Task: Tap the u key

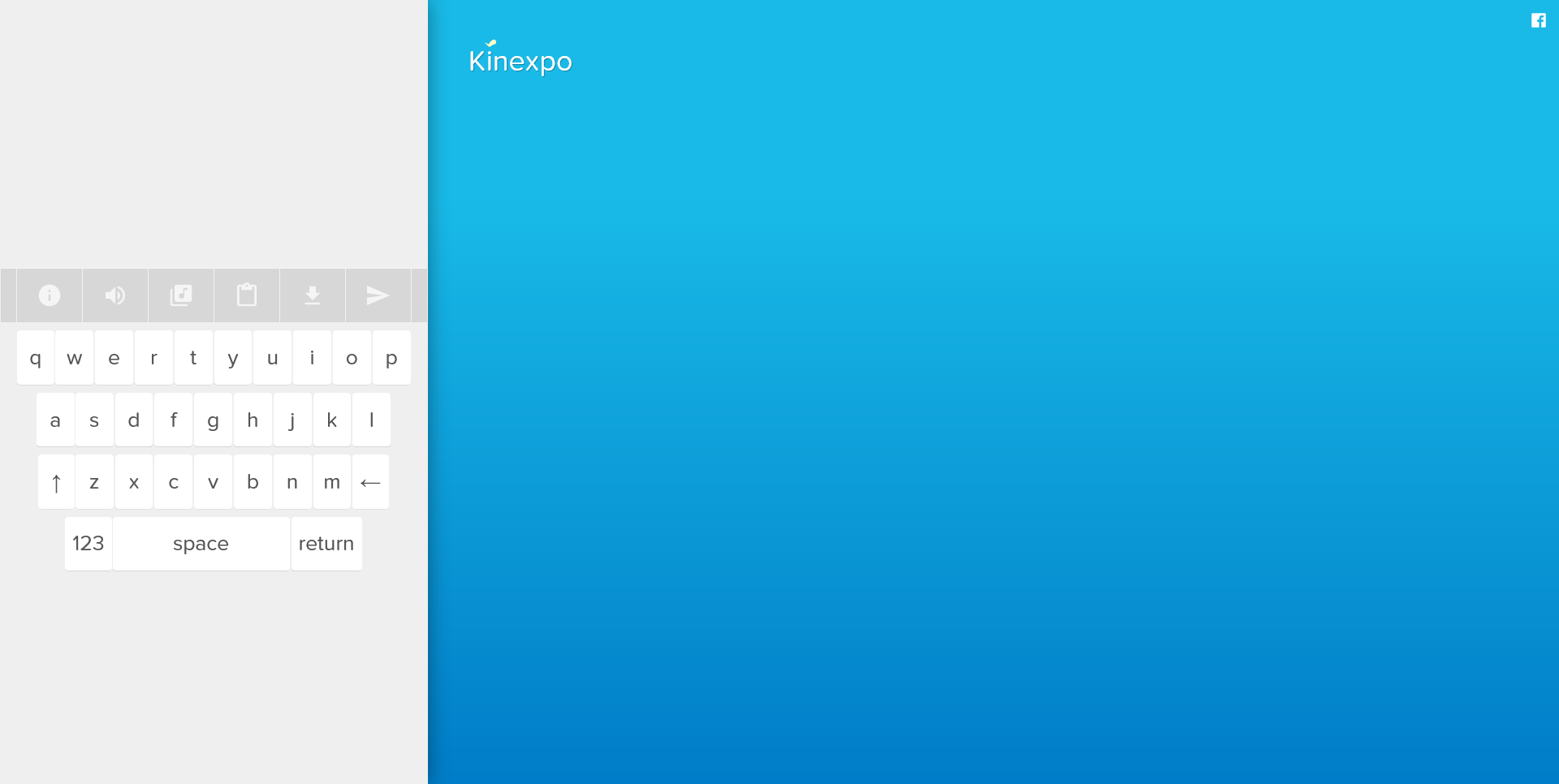Action: (x=273, y=358)
